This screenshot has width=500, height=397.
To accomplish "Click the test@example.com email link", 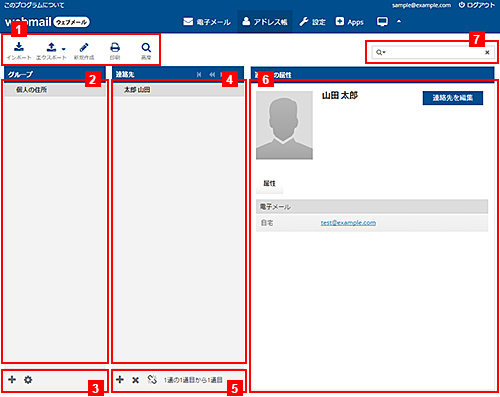I will coord(348,223).
